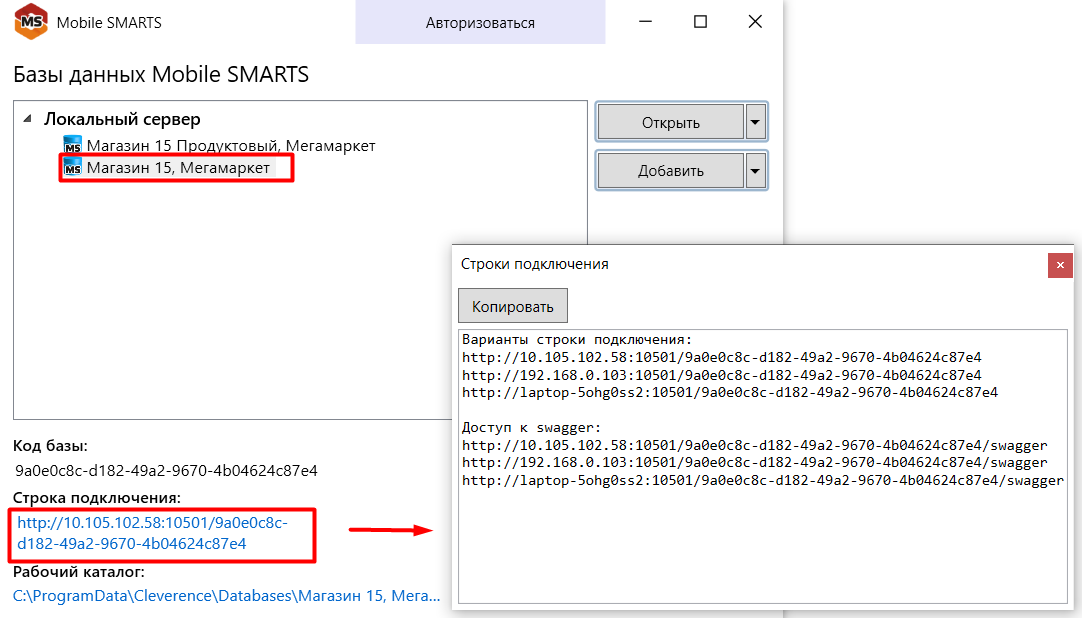Viewport: 1082px width, 618px height.
Task: Click the 10.105.102.58 swagger URL line
Action: (x=755, y=446)
